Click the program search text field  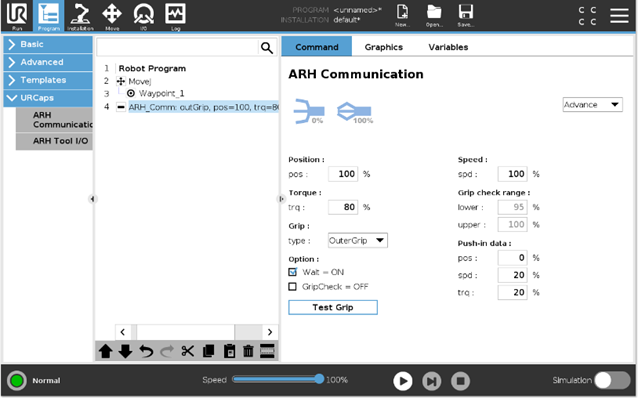pos(177,48)
